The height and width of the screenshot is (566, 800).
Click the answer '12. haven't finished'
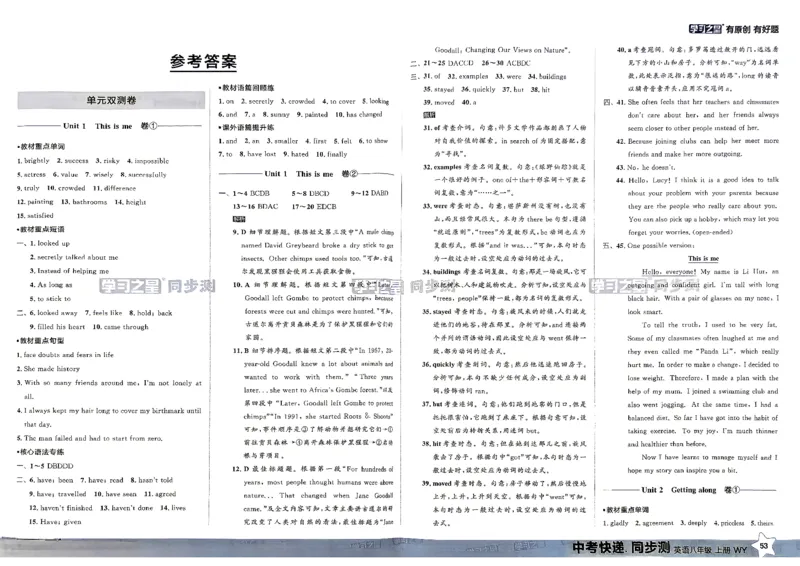coord(61,508)
